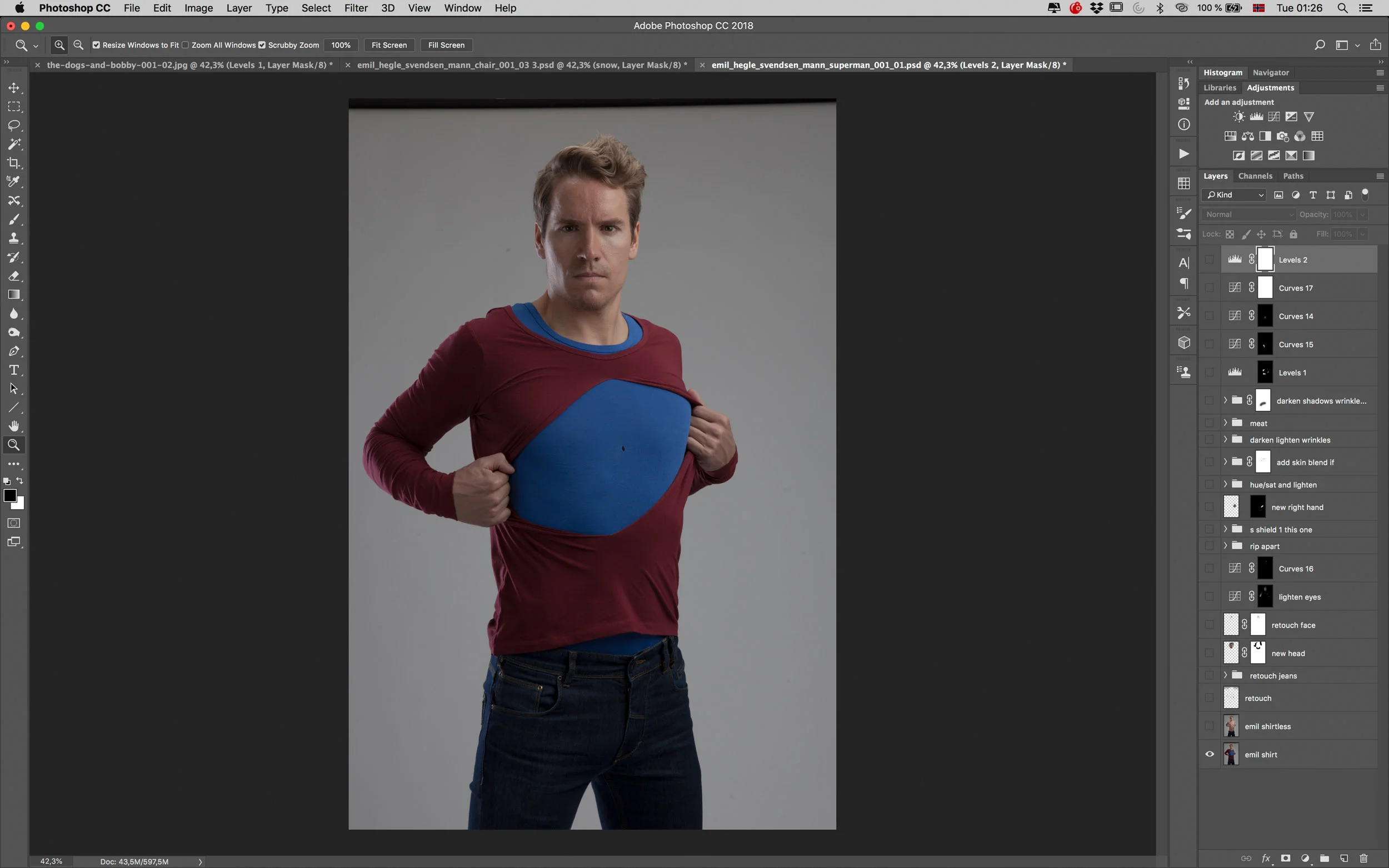Expand the s shield 1 this one group
Image resolution: width=1389 pixels, height=868 pixels.
coord(1225,529)
